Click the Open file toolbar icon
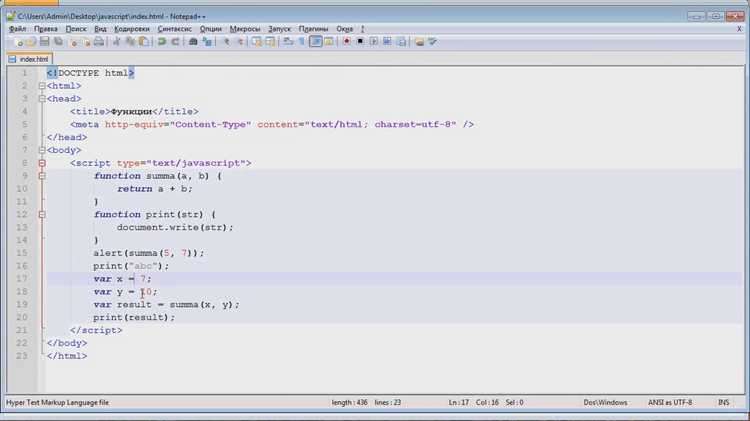 coord(31,42)
